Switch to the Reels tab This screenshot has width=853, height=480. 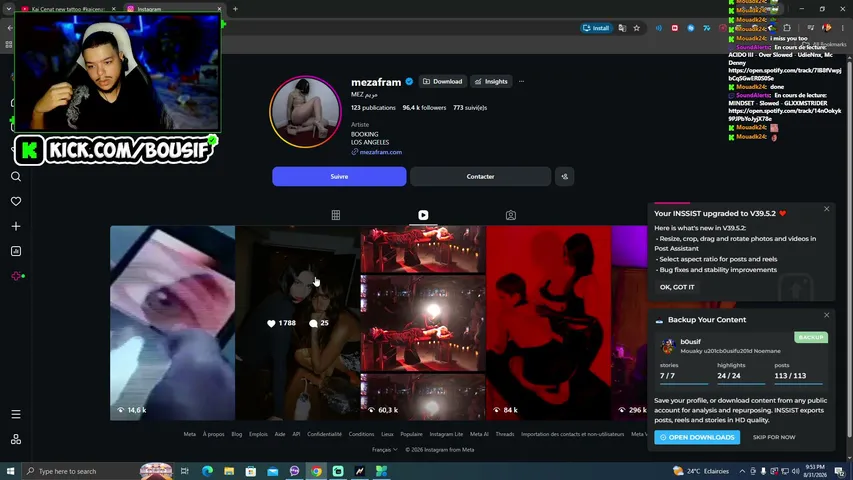[423, 215]
